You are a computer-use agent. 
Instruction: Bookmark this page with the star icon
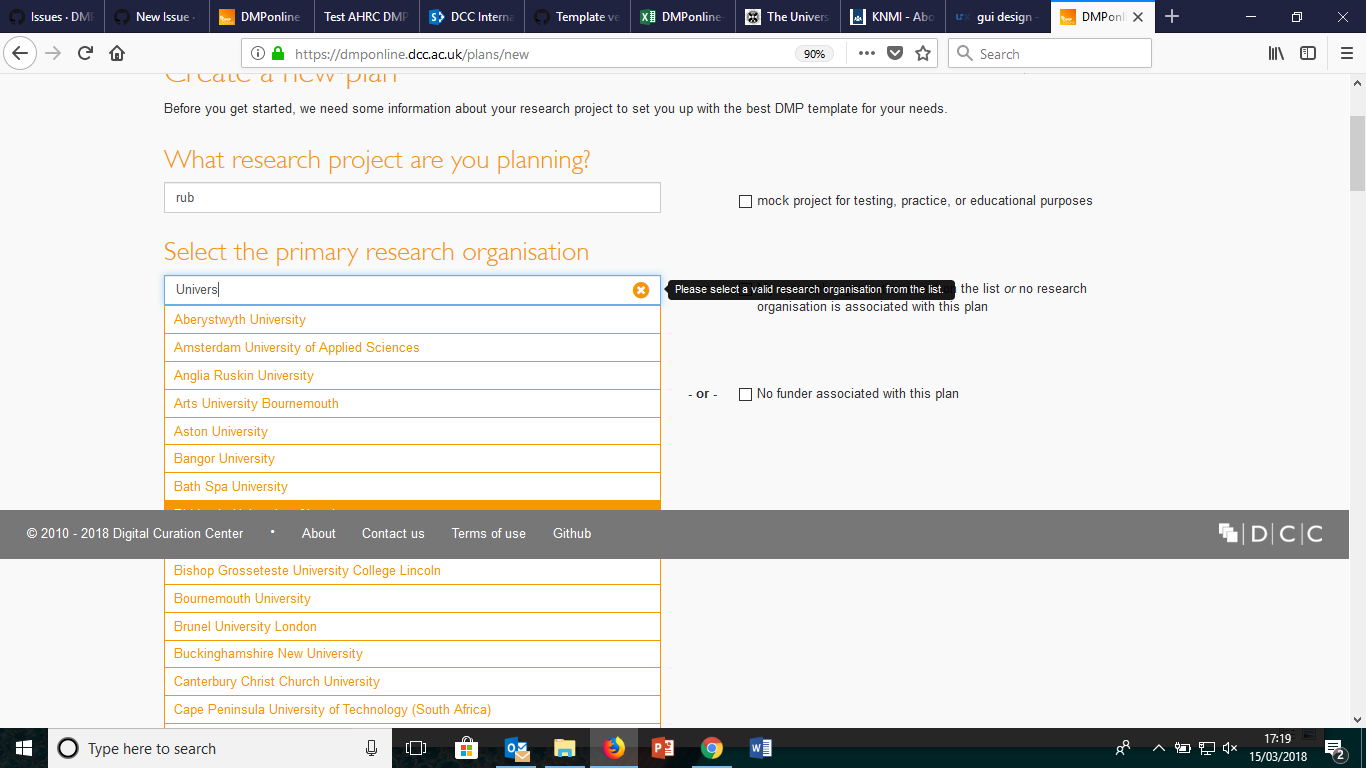(x=922, y=53)
